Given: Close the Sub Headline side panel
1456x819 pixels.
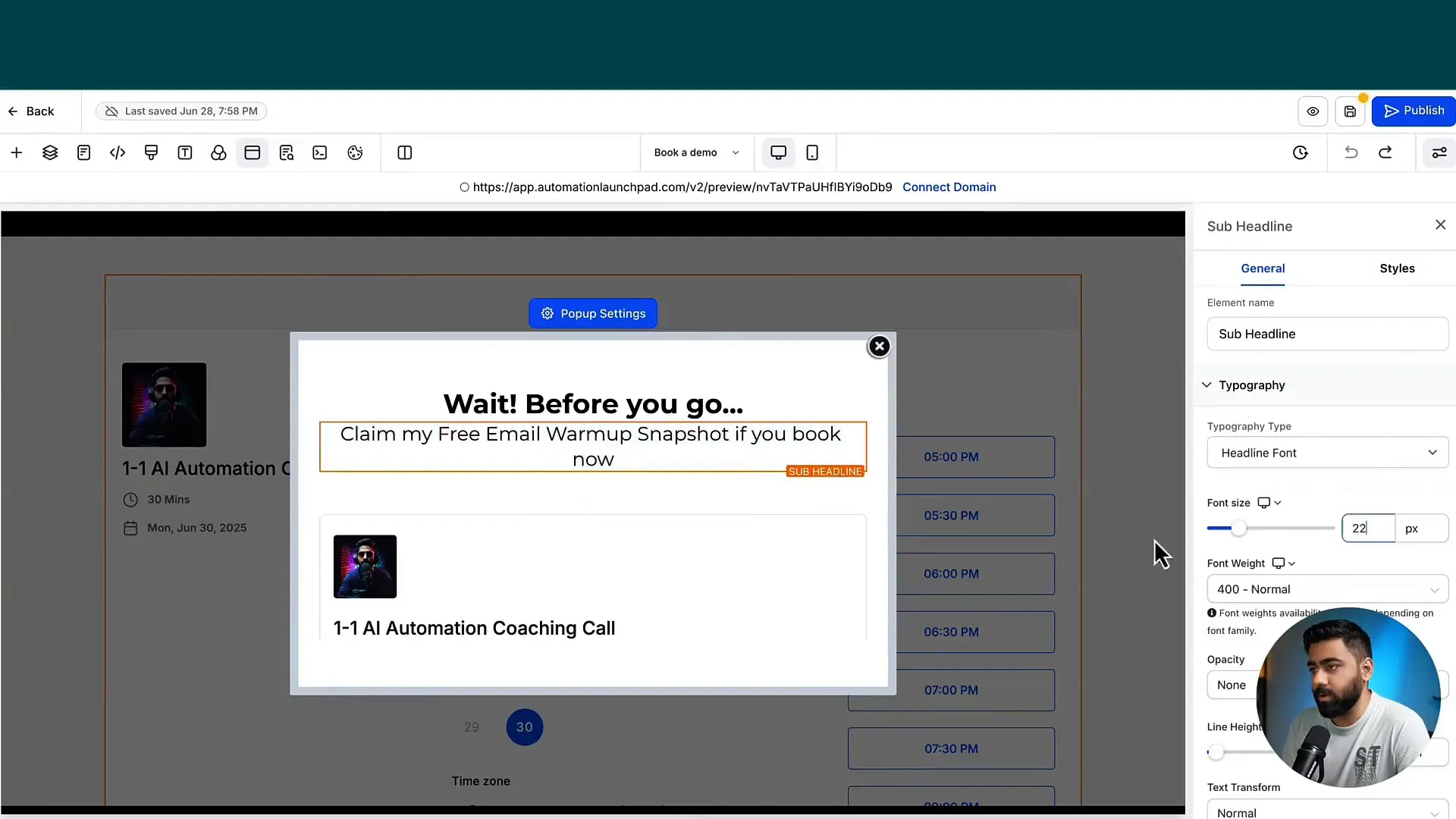Looking at the screenshot, I should coord(1440,224).
